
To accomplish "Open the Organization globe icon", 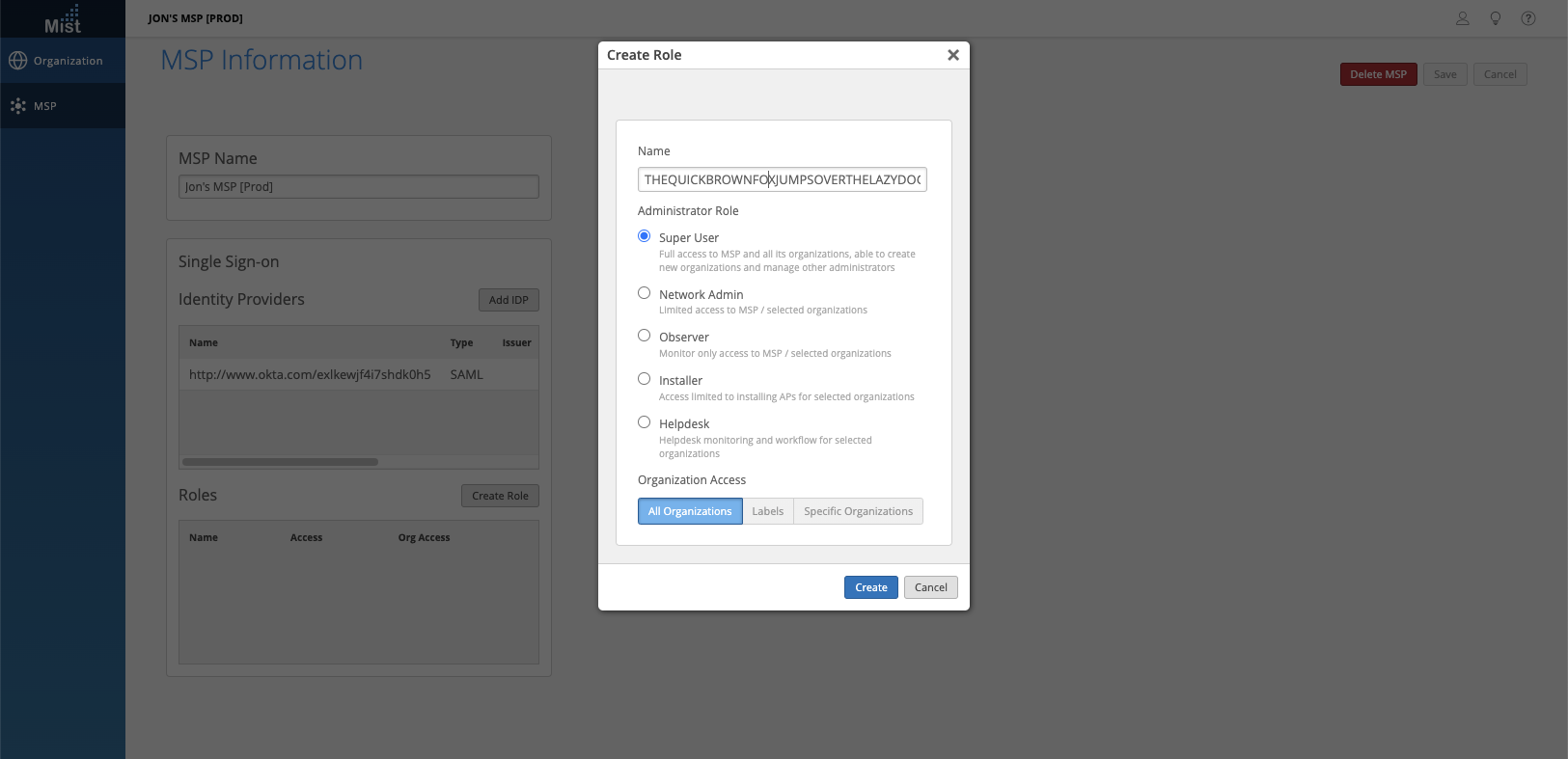I will (x=18, y=61).
